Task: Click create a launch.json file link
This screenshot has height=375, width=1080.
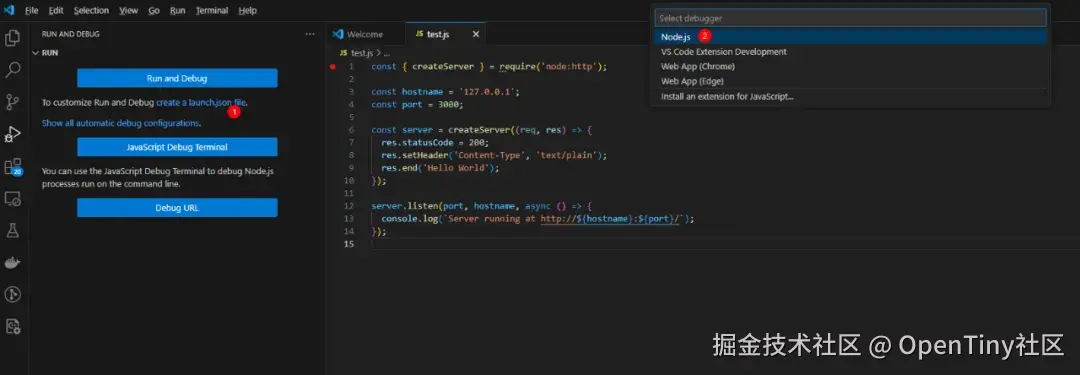Action: (200, 103)
